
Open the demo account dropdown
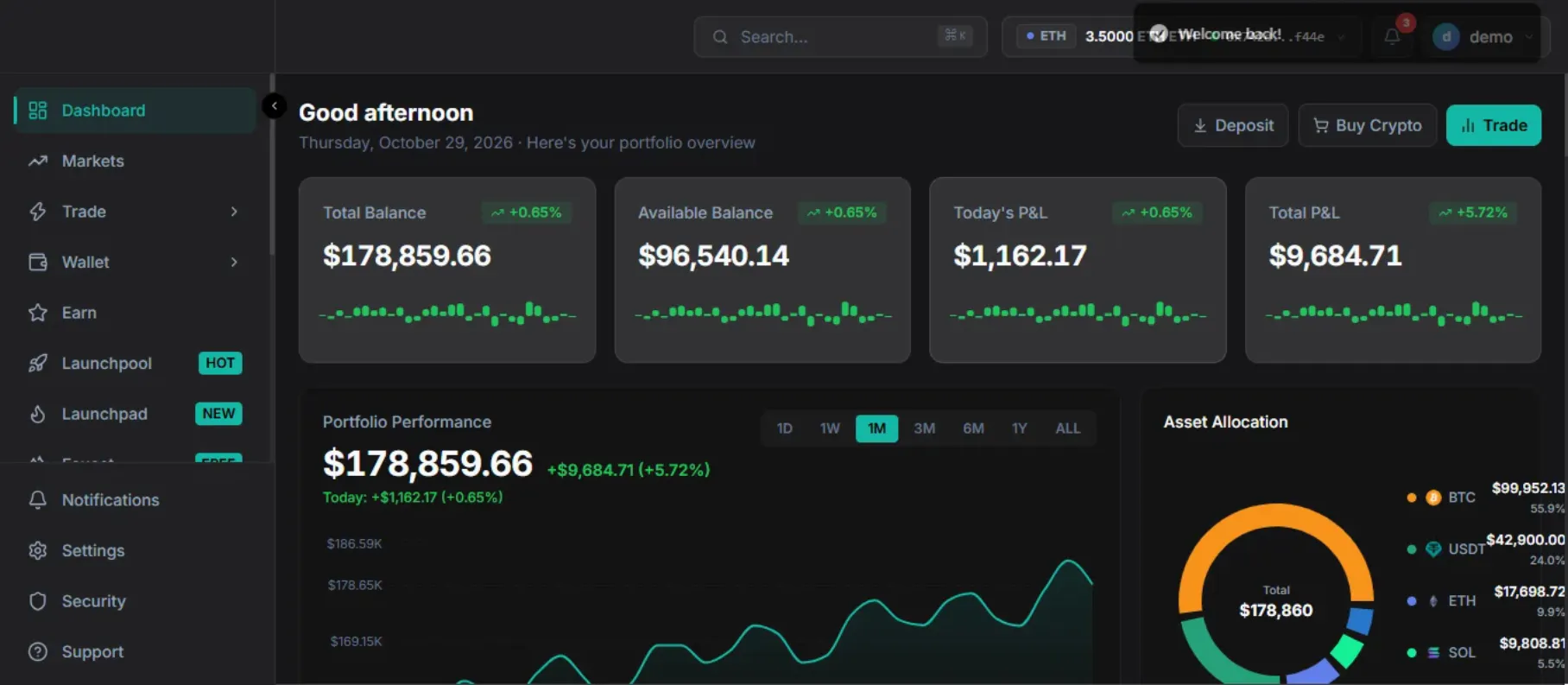1483,36
